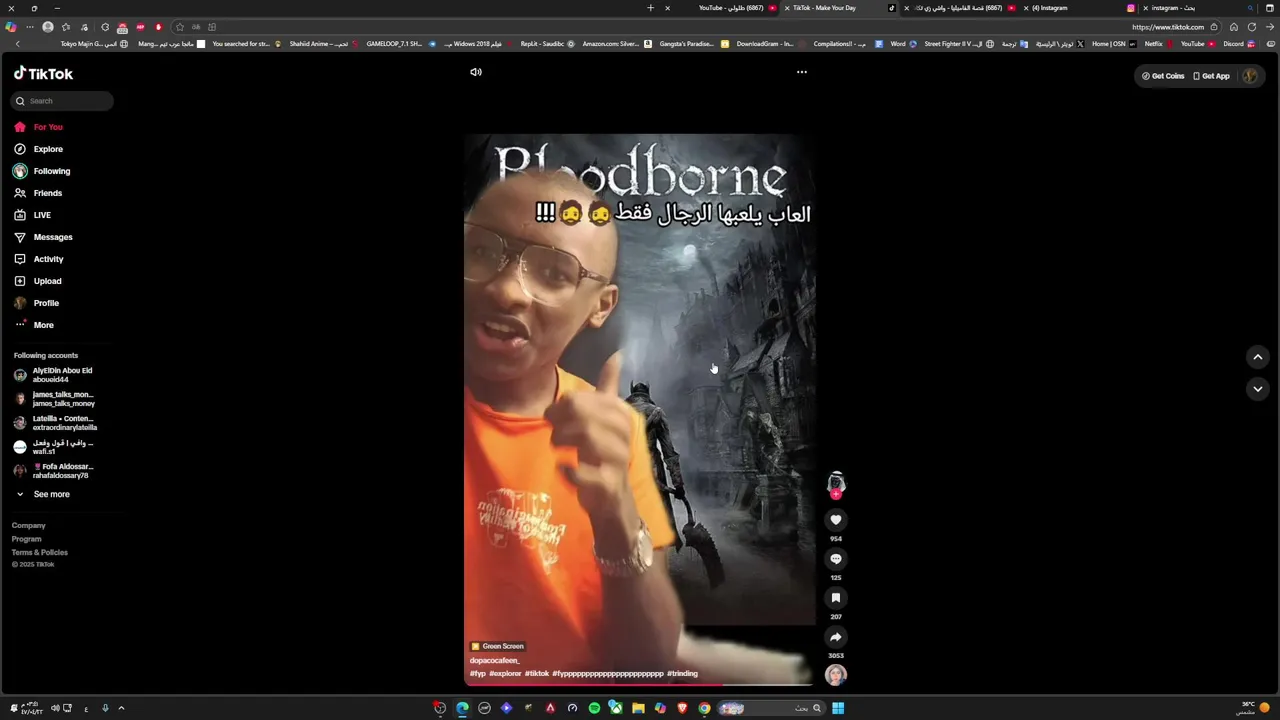1280x720 pixels.
Task: Click the #trinding hashtag
Action: pos(682,674)
